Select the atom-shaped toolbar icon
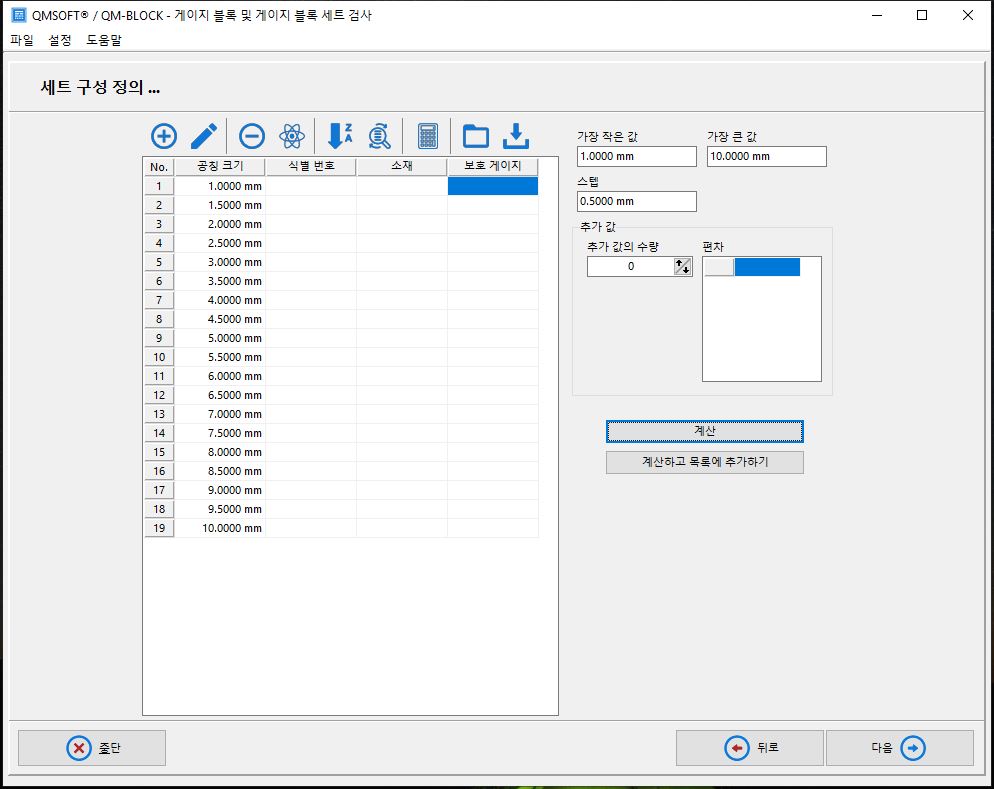This screenshot has height=789, width=994. (x=292, y=136)
